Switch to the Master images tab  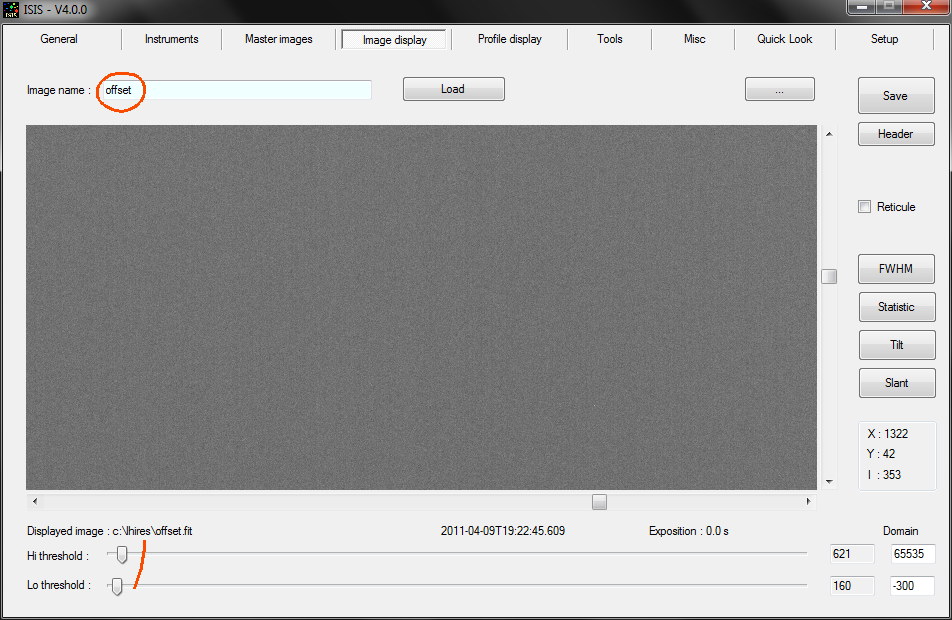click(x=278, y=39)
